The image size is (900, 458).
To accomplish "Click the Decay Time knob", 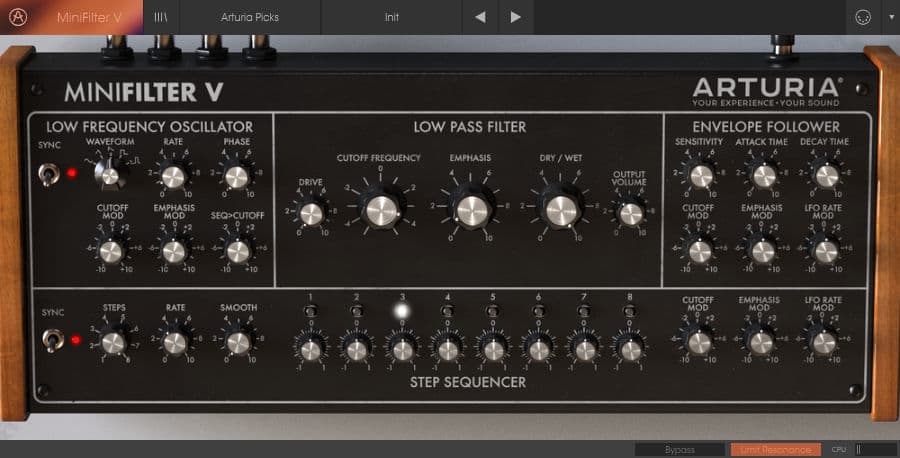I will point(827,176).
